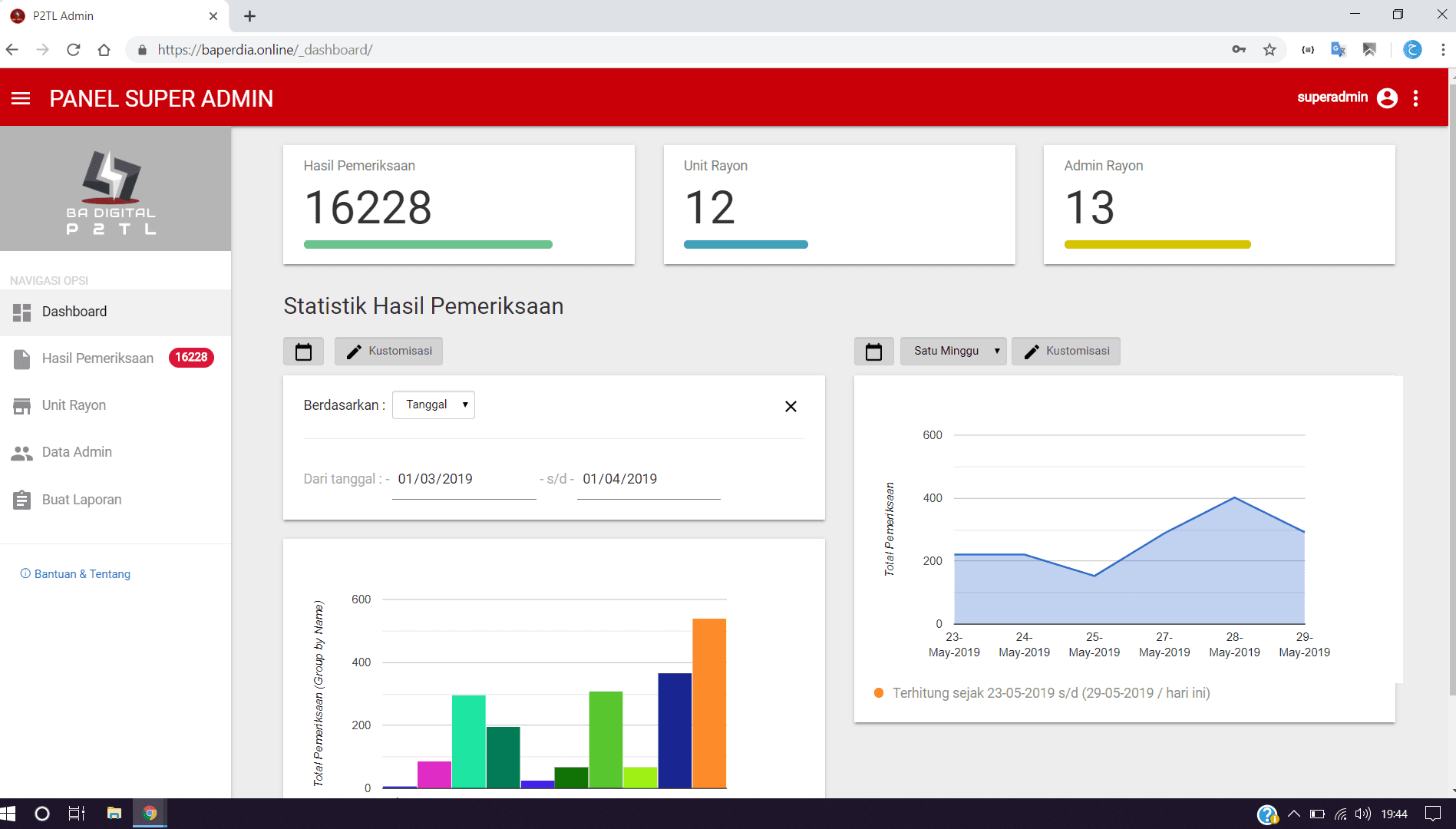This screenshot has height=829, width=1456.
Task: Open Buat Laporan menu item
Action: pos(115,500)
